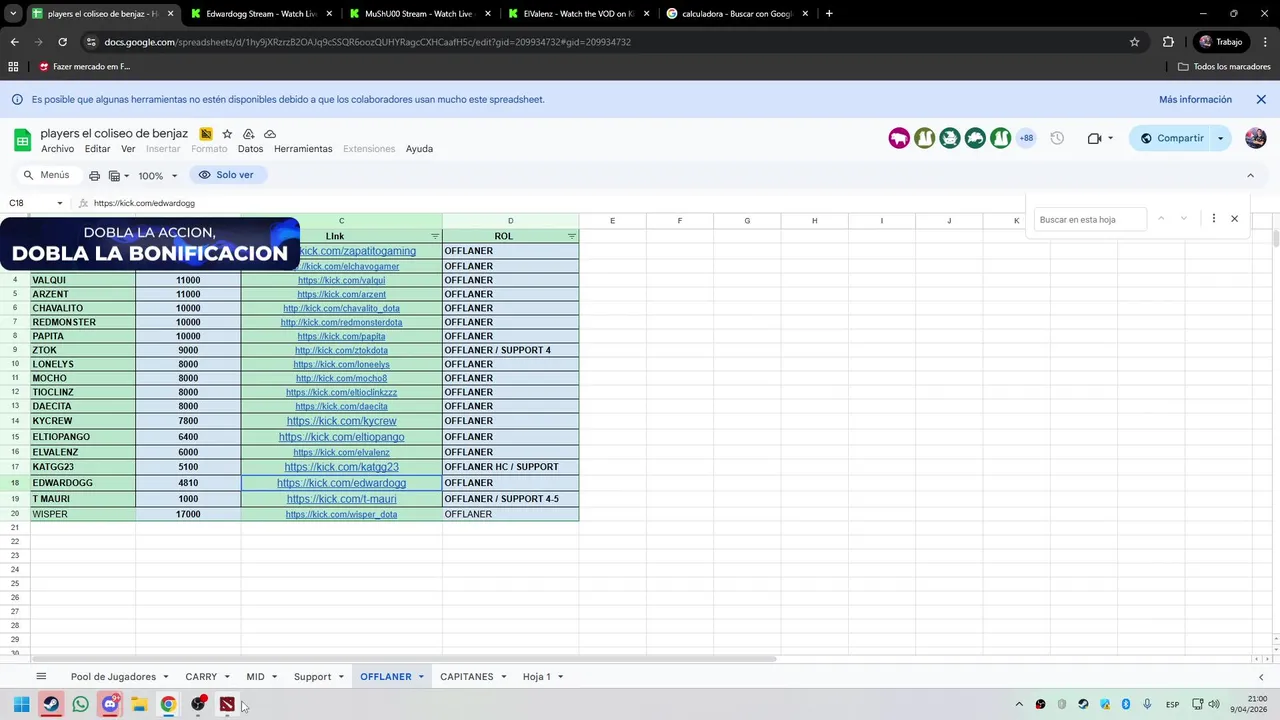
Task: Open Chrome extensions puzzle icon
Action: tap(1168, 42)
